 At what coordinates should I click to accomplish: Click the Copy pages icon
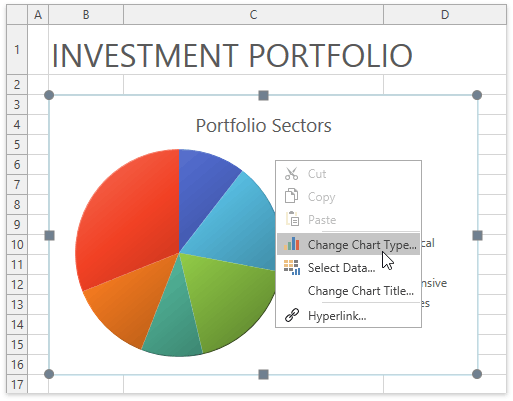click(x=291, y=196)
